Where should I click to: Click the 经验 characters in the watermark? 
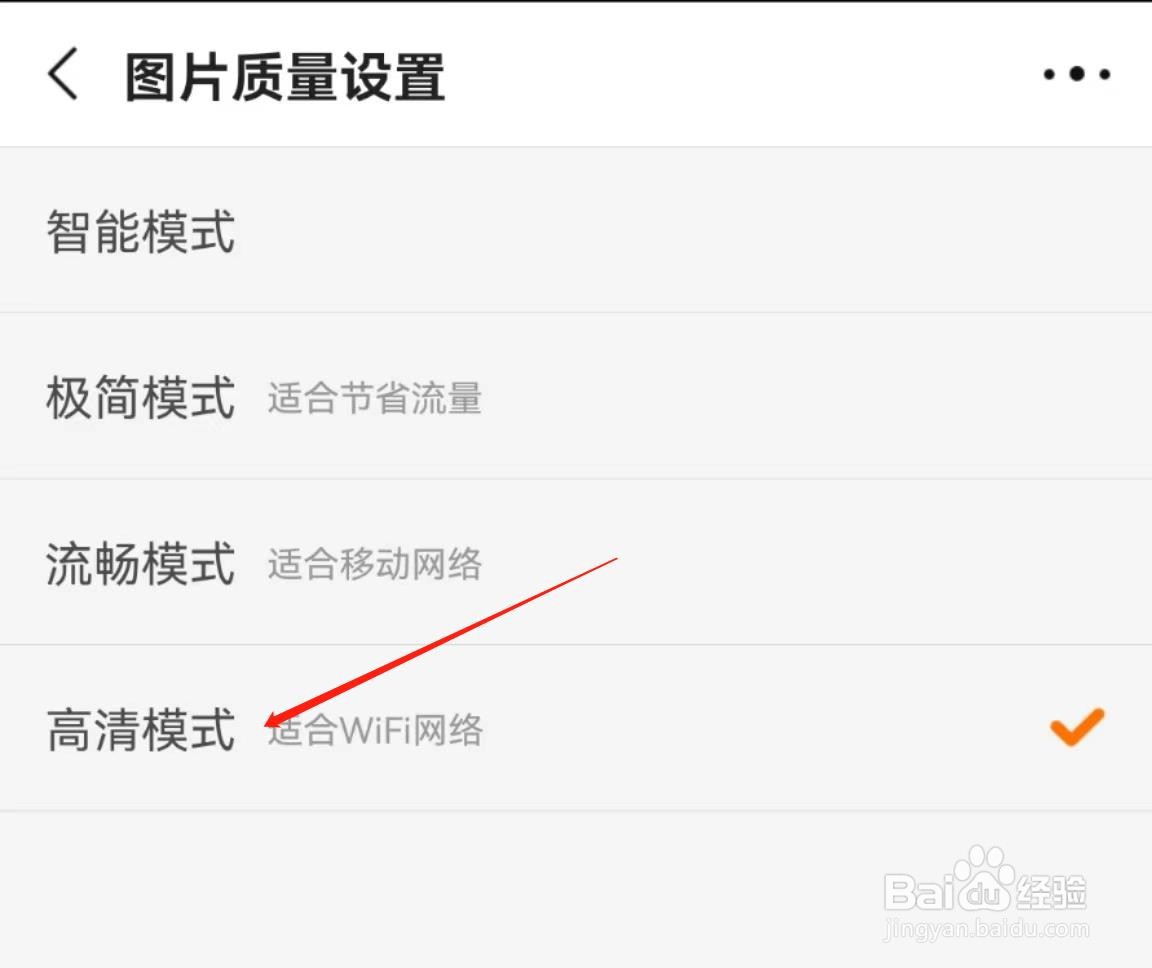1051,893
